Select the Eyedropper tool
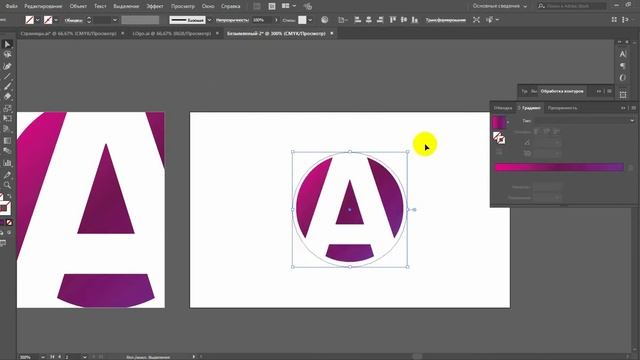 click(7, 175)
